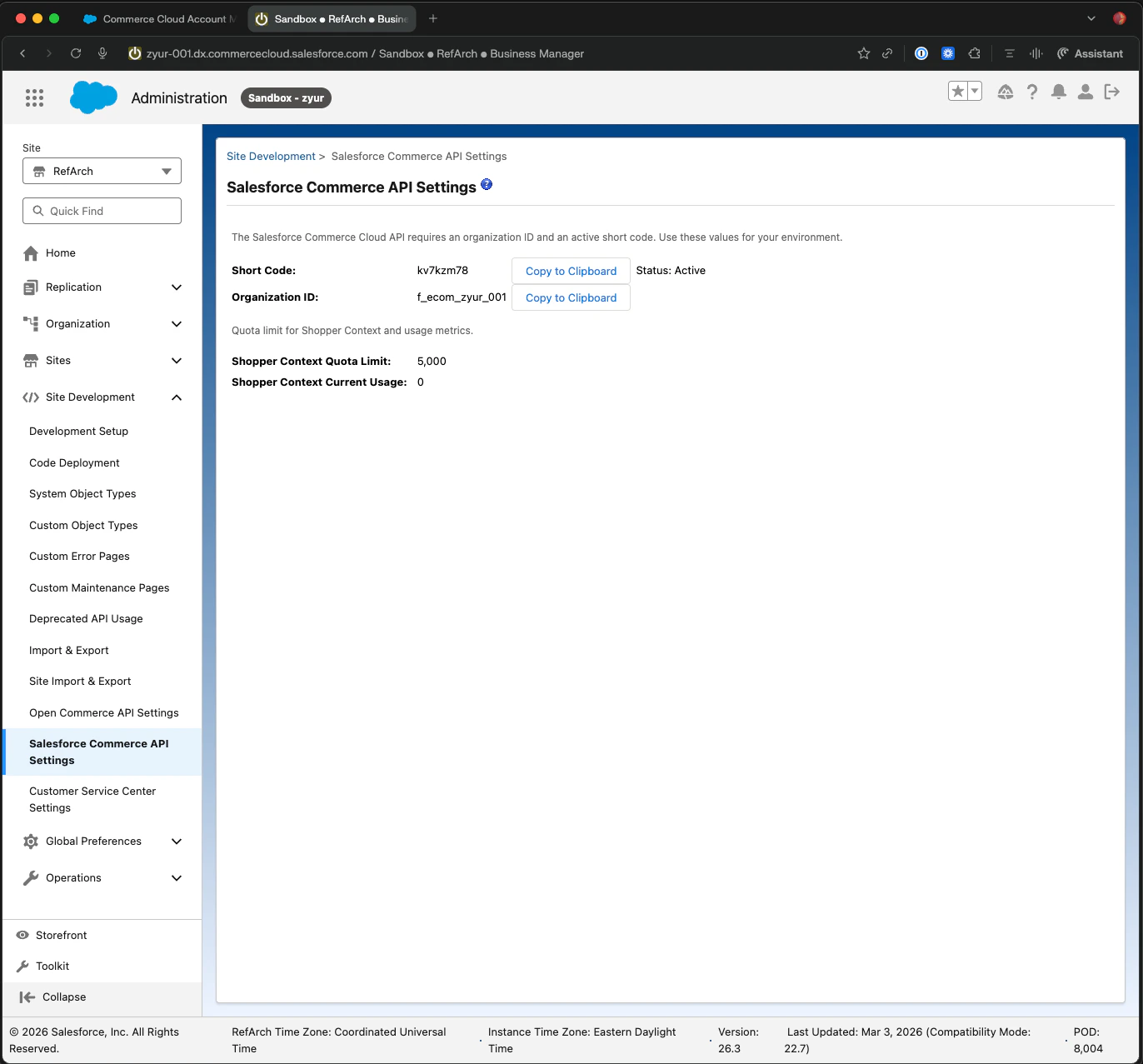Follow the Site Development breadcrumb link
This screenshot has height=1064, width=1143.
tap(271, 157)
